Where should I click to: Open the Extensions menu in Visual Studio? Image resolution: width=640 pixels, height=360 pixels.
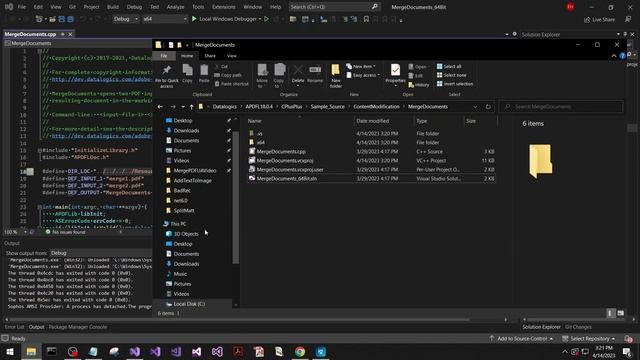coord(224,7)
